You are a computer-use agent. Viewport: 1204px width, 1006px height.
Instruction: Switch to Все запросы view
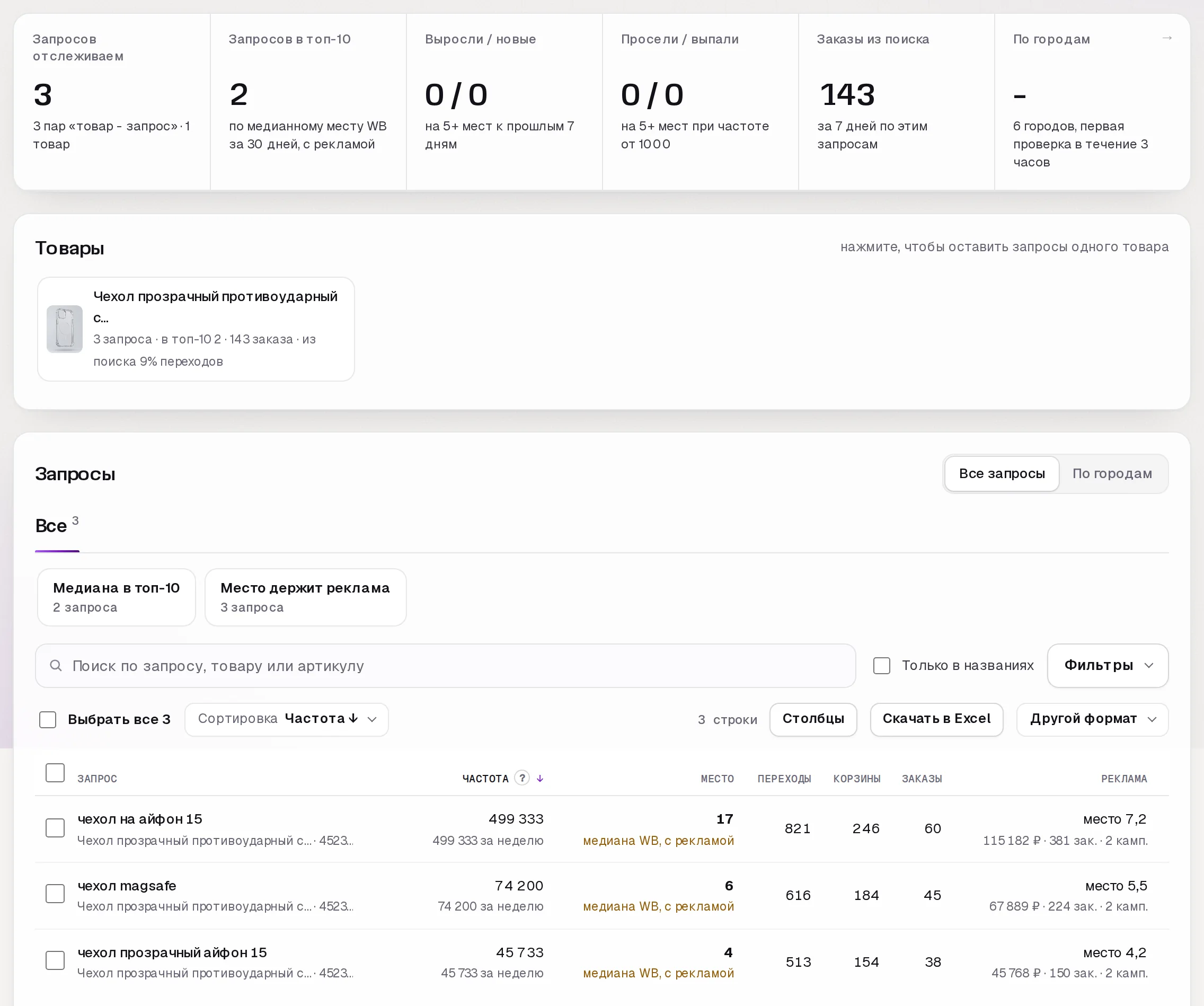pyautogui.click(x=1002, y=474)
